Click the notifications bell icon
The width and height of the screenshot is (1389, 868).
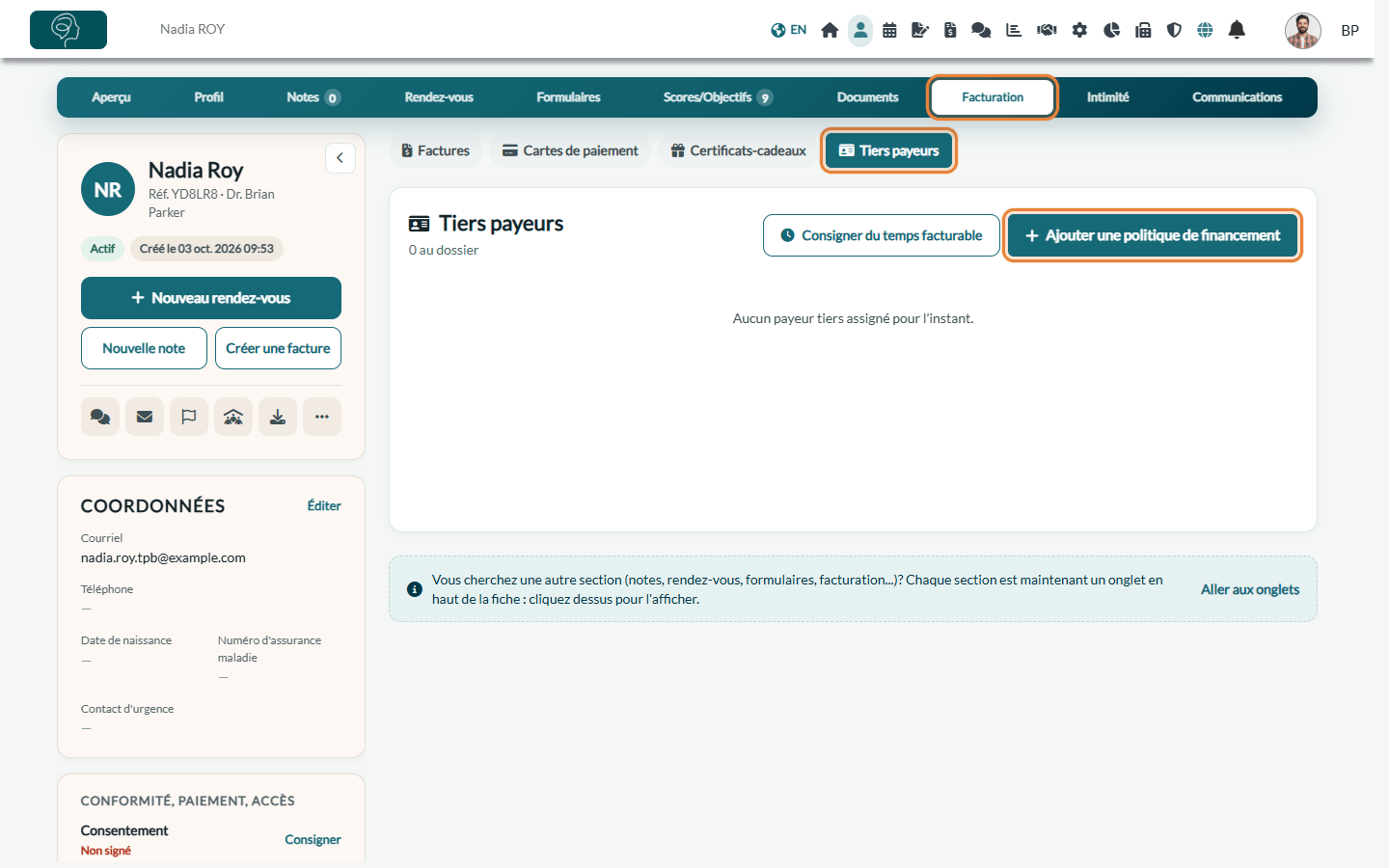coord(1237,30)
